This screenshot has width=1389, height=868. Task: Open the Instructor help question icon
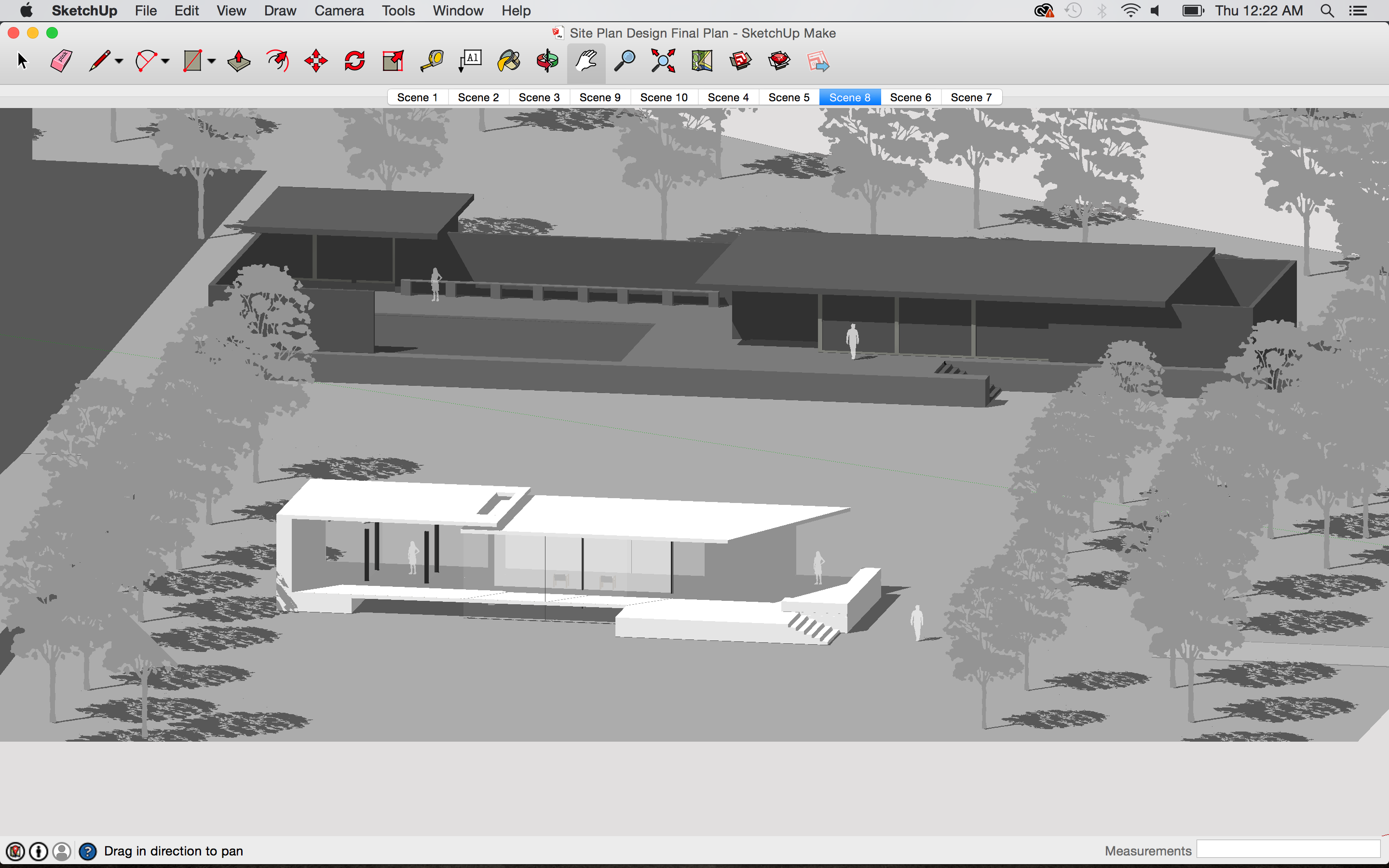point(87,851)
